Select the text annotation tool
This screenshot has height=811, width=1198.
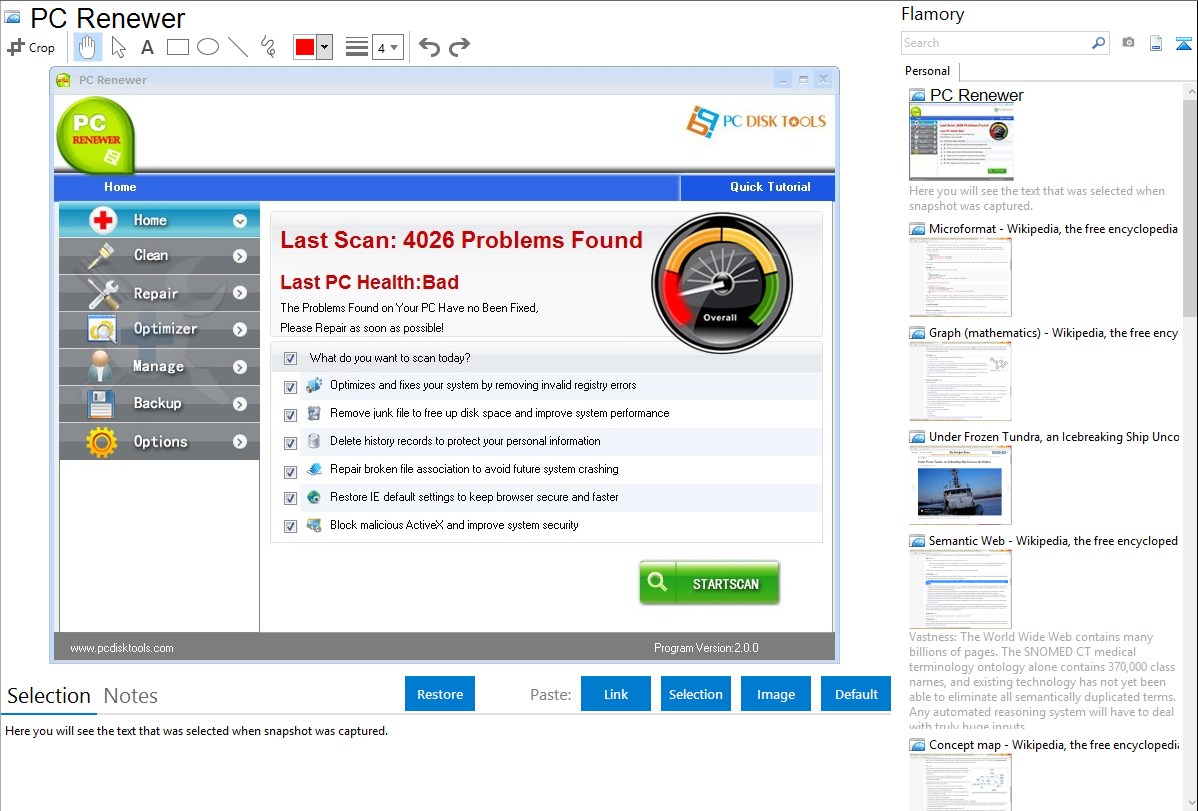147,47
